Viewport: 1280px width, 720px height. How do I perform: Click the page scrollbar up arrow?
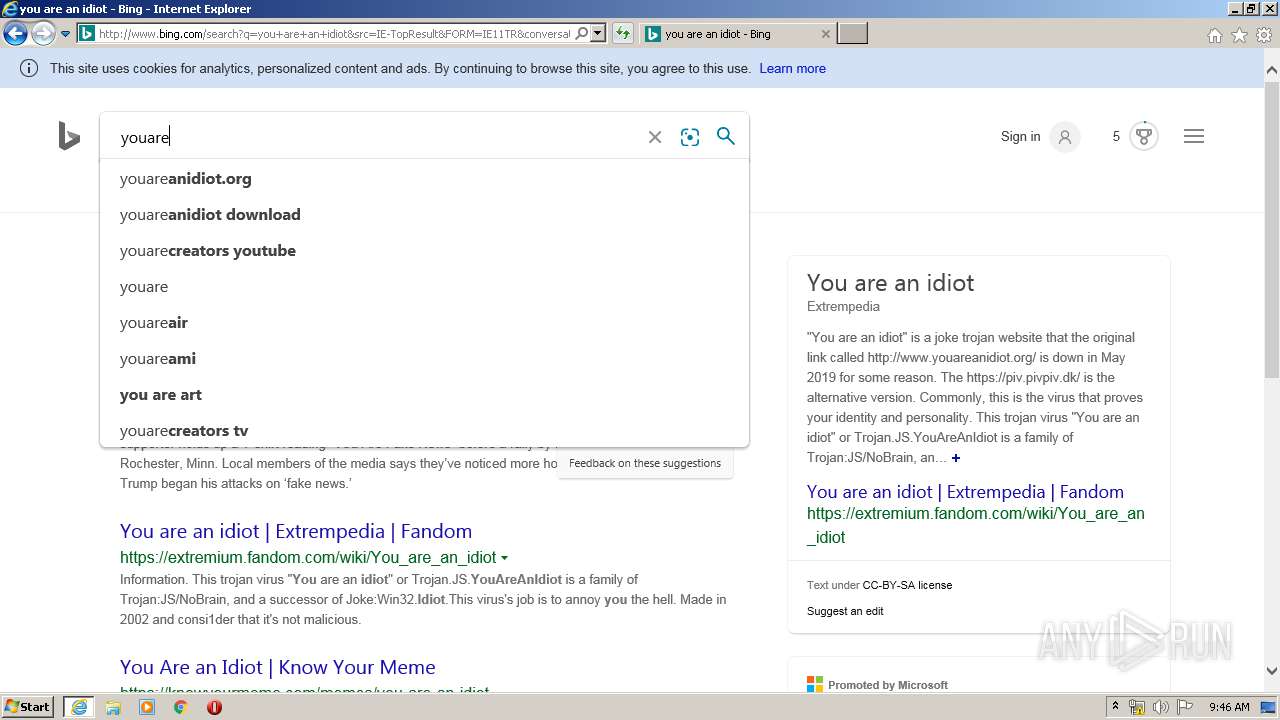click(x=1272, y=70)
